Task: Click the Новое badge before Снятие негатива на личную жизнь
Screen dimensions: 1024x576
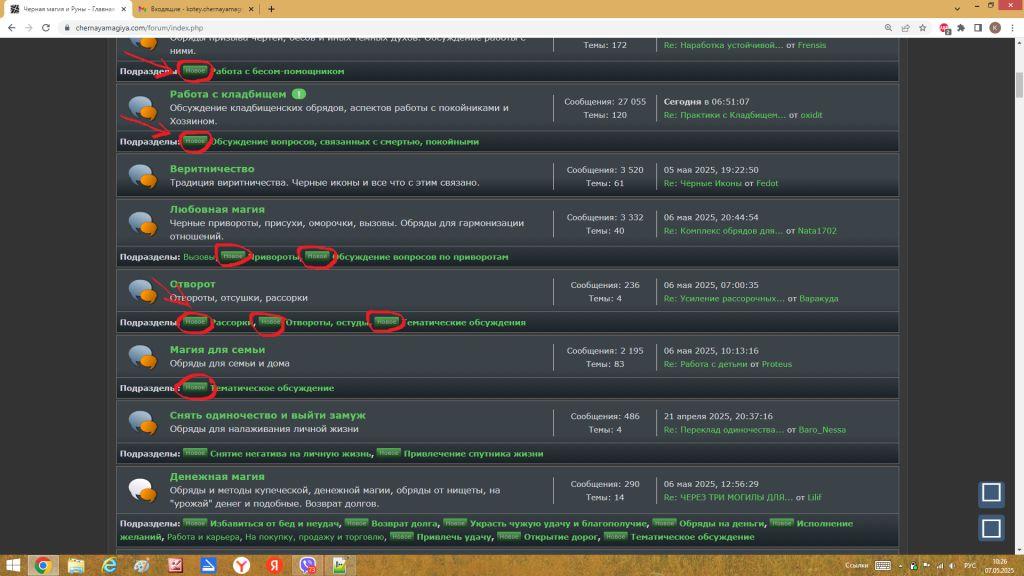Action: pyautogui.click(x=195, y=453)
